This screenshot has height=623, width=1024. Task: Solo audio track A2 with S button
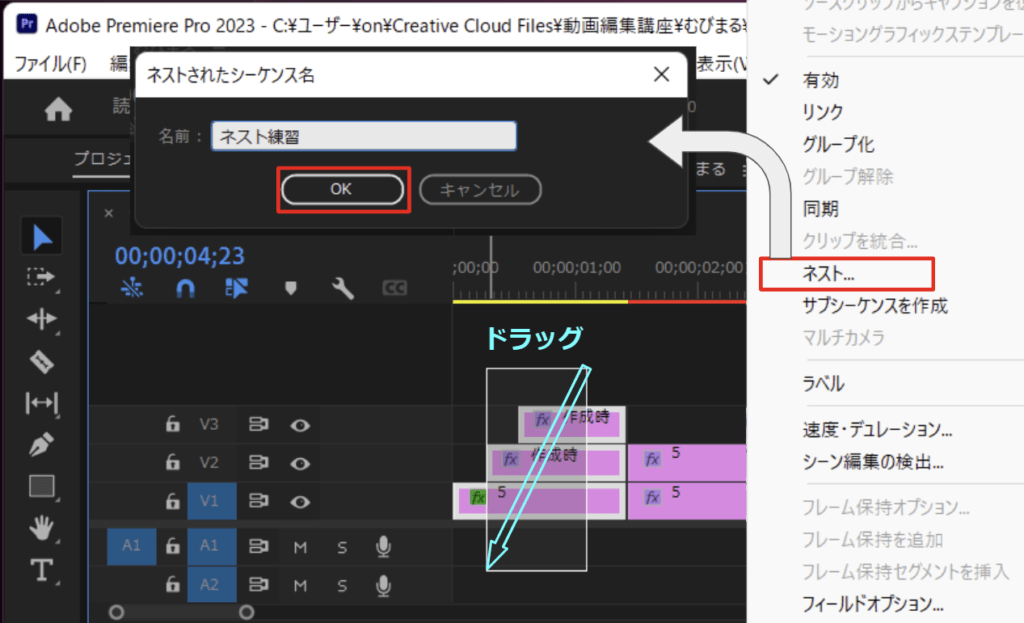tap(341, 583)
